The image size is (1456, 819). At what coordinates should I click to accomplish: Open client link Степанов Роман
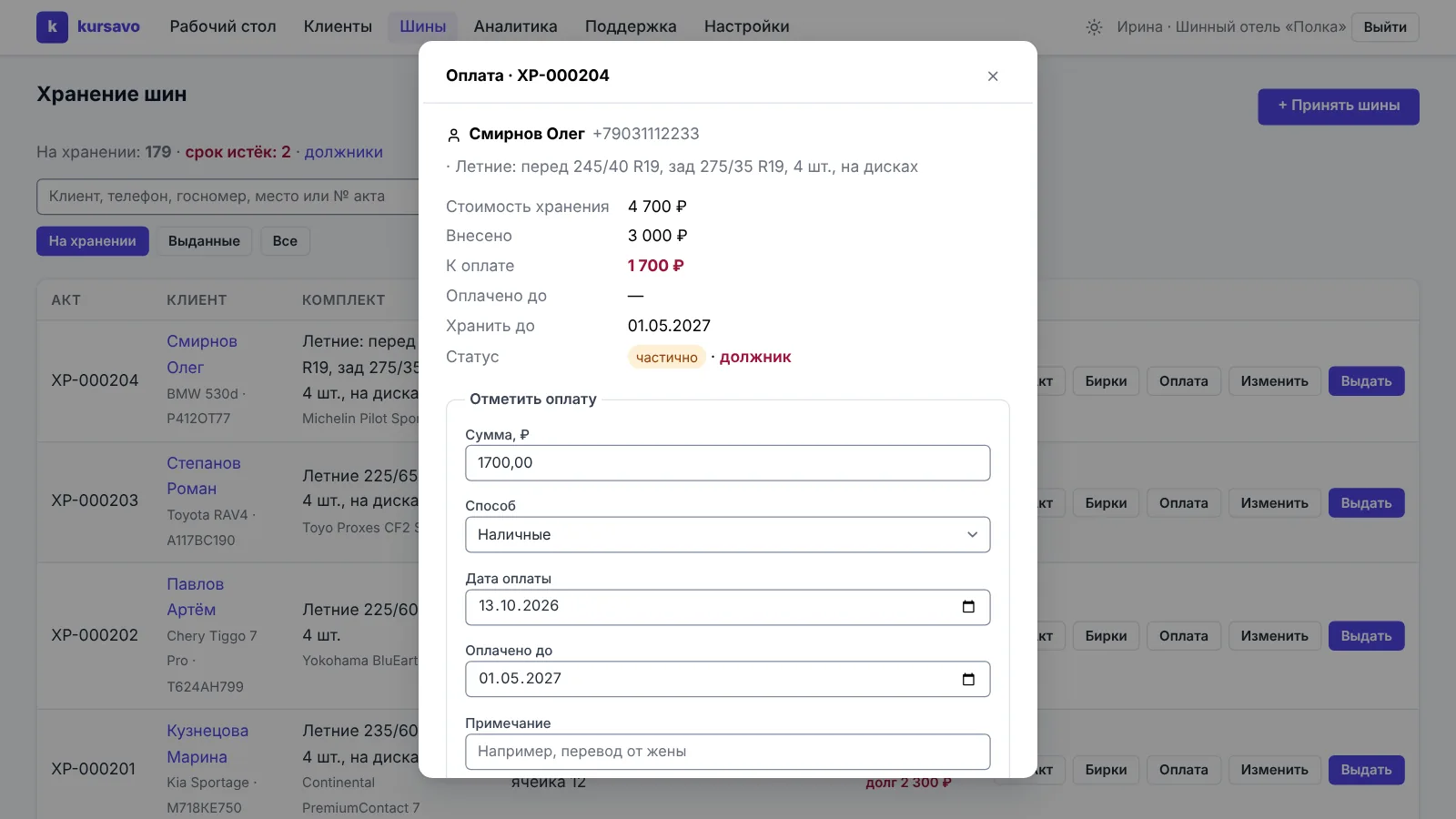[x=203, y=476]
